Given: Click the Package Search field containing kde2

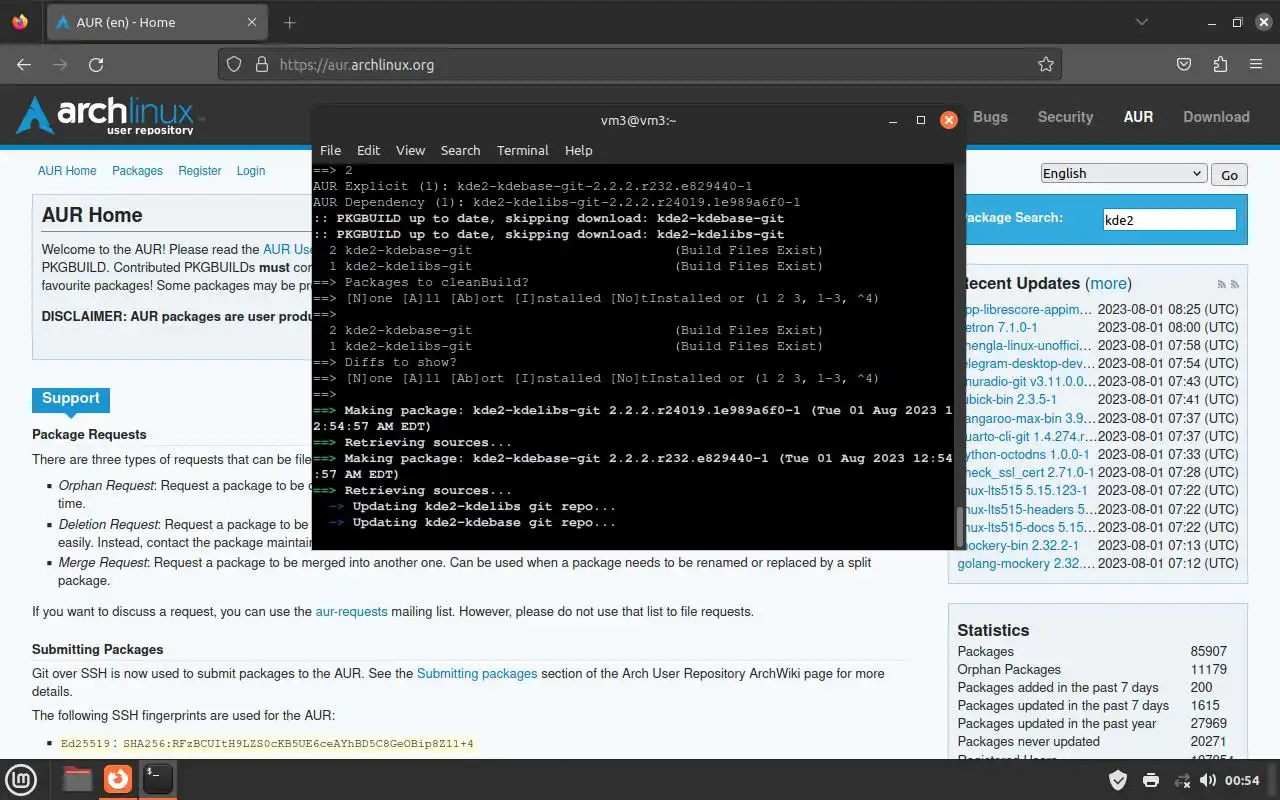Looking at the screenshot, I should click(x=1169, y=220).
